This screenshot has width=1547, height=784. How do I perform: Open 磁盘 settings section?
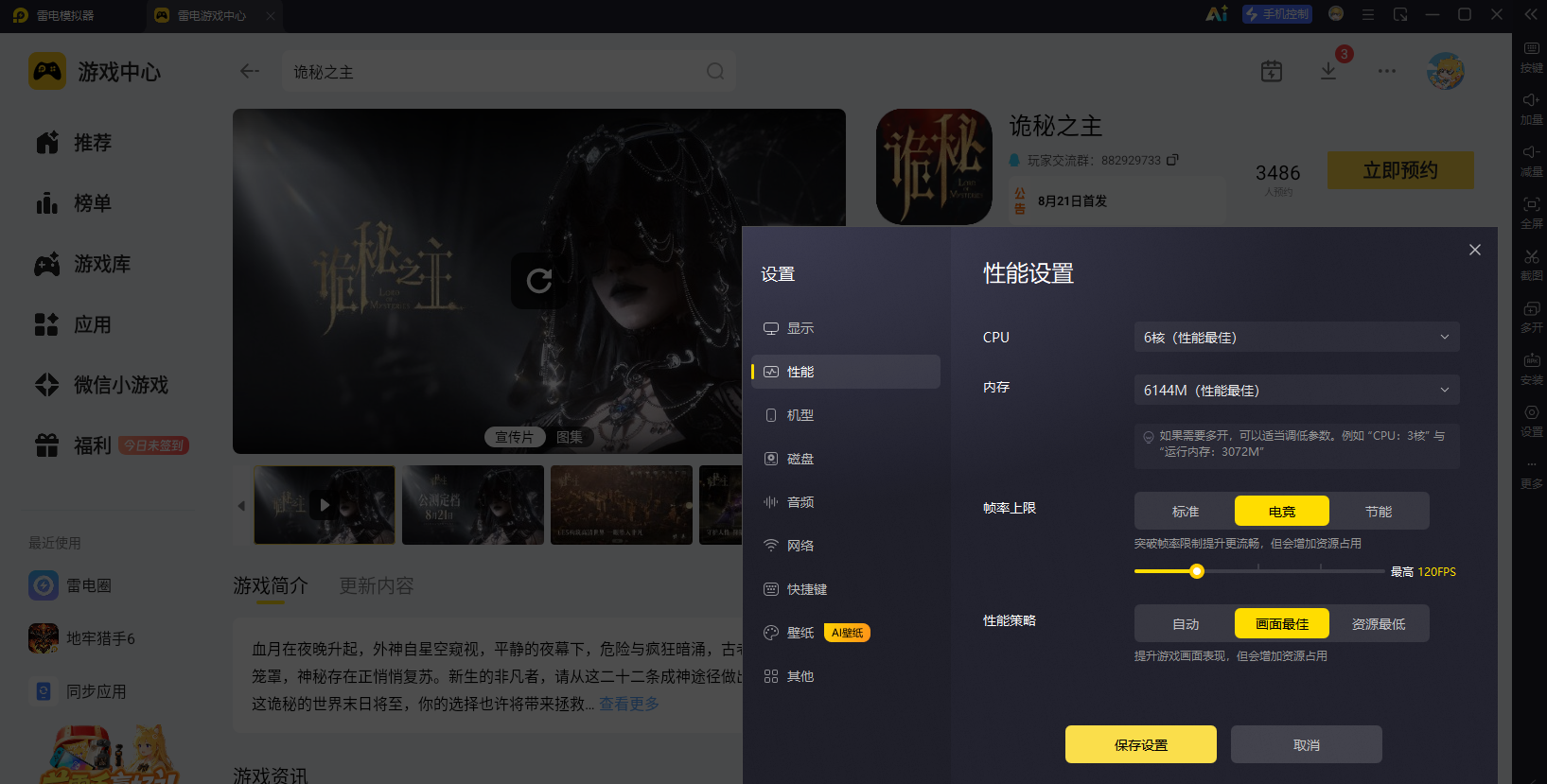click(x=846, y=459)
